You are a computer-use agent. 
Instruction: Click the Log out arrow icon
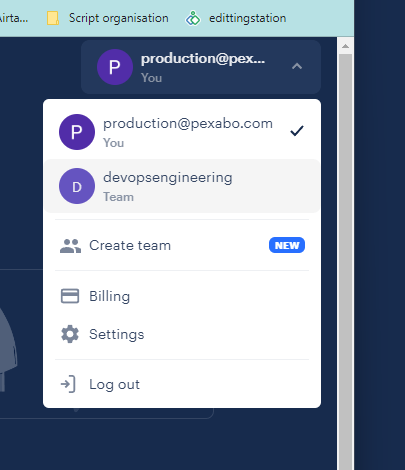pyautogui.click(x=68, y=384)
